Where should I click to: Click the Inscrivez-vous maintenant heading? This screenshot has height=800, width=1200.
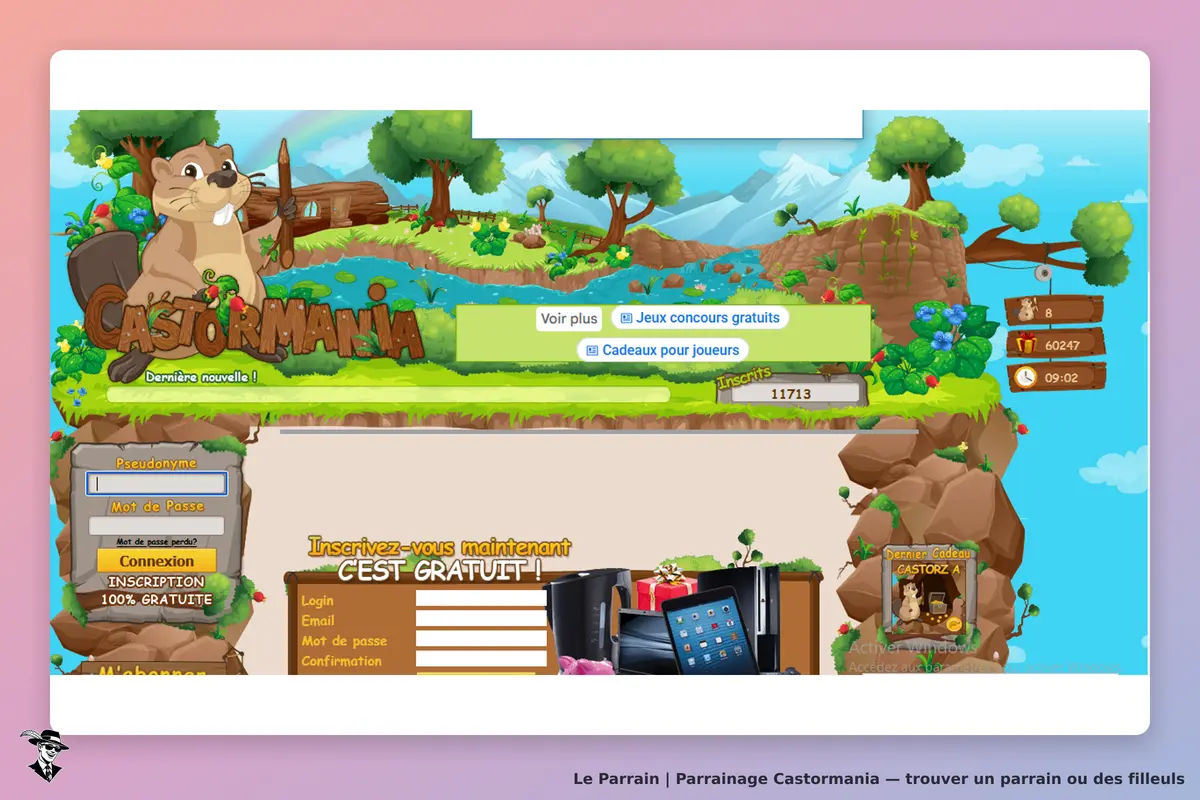tap(440, 548)
